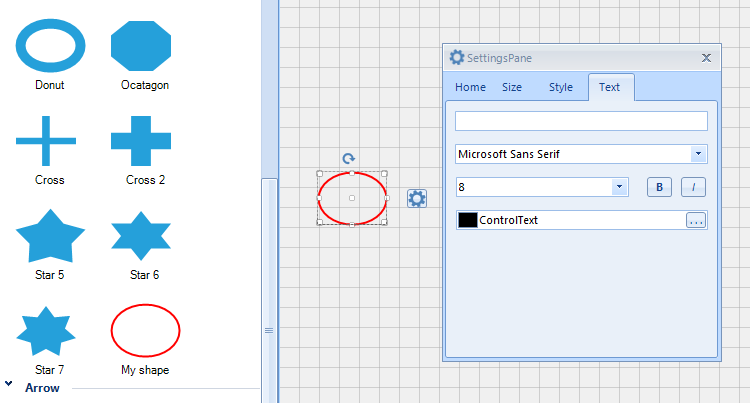Choose the Star 6 shape

click(141, 236)
